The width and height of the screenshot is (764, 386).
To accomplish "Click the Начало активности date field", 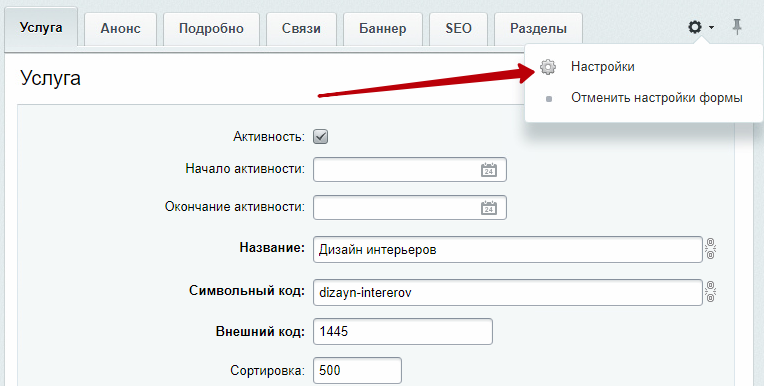I will (x=410, y=170).
